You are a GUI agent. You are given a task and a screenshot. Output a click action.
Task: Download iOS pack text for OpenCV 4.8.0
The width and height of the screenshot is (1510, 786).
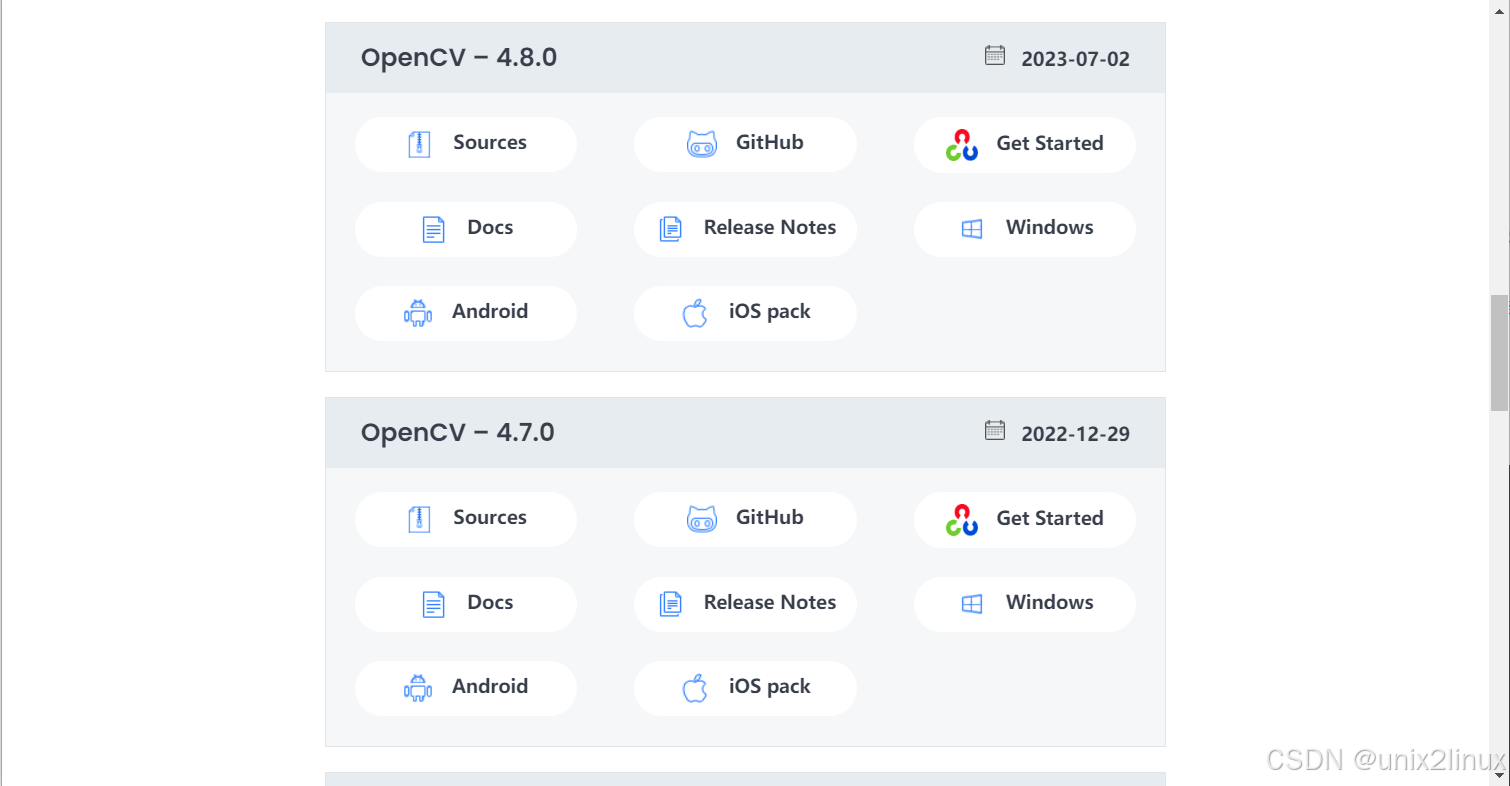click(x=770, y=311)
